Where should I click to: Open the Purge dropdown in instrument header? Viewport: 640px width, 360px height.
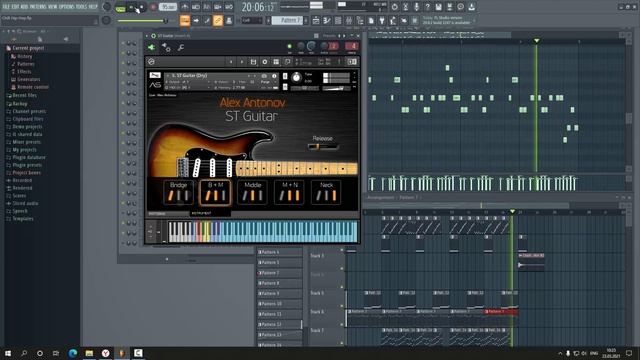(x=267, y=82)
